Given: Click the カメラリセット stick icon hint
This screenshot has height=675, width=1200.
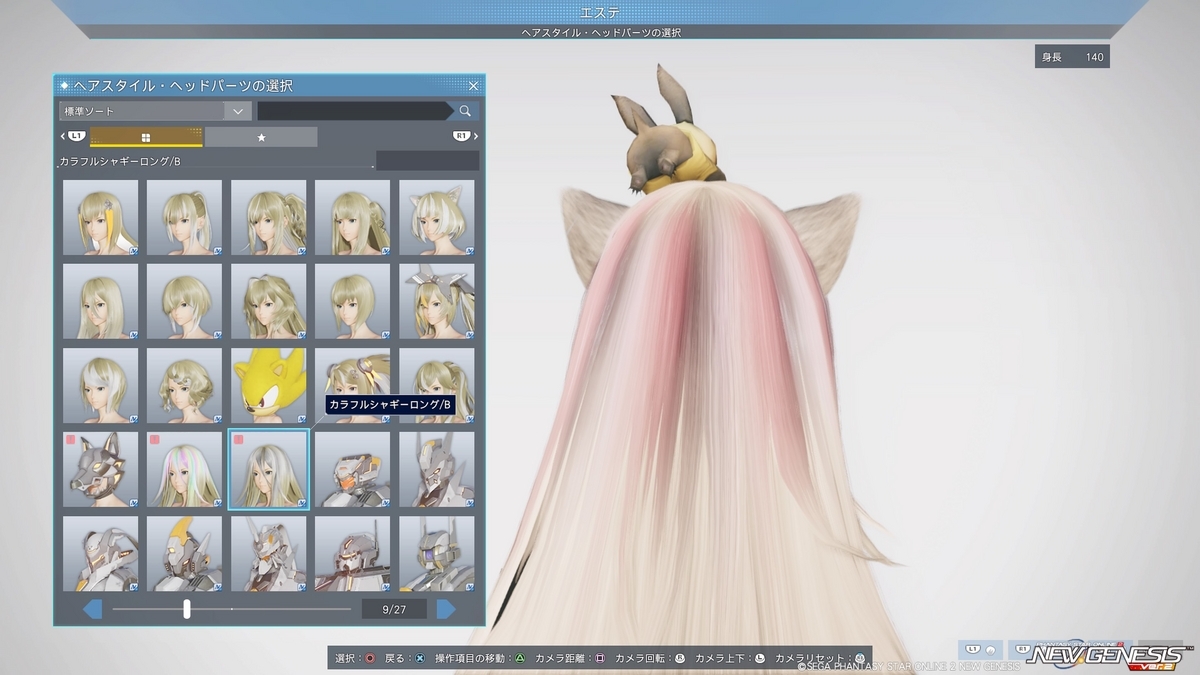Looking at the screenshot, I should [821, 658].
